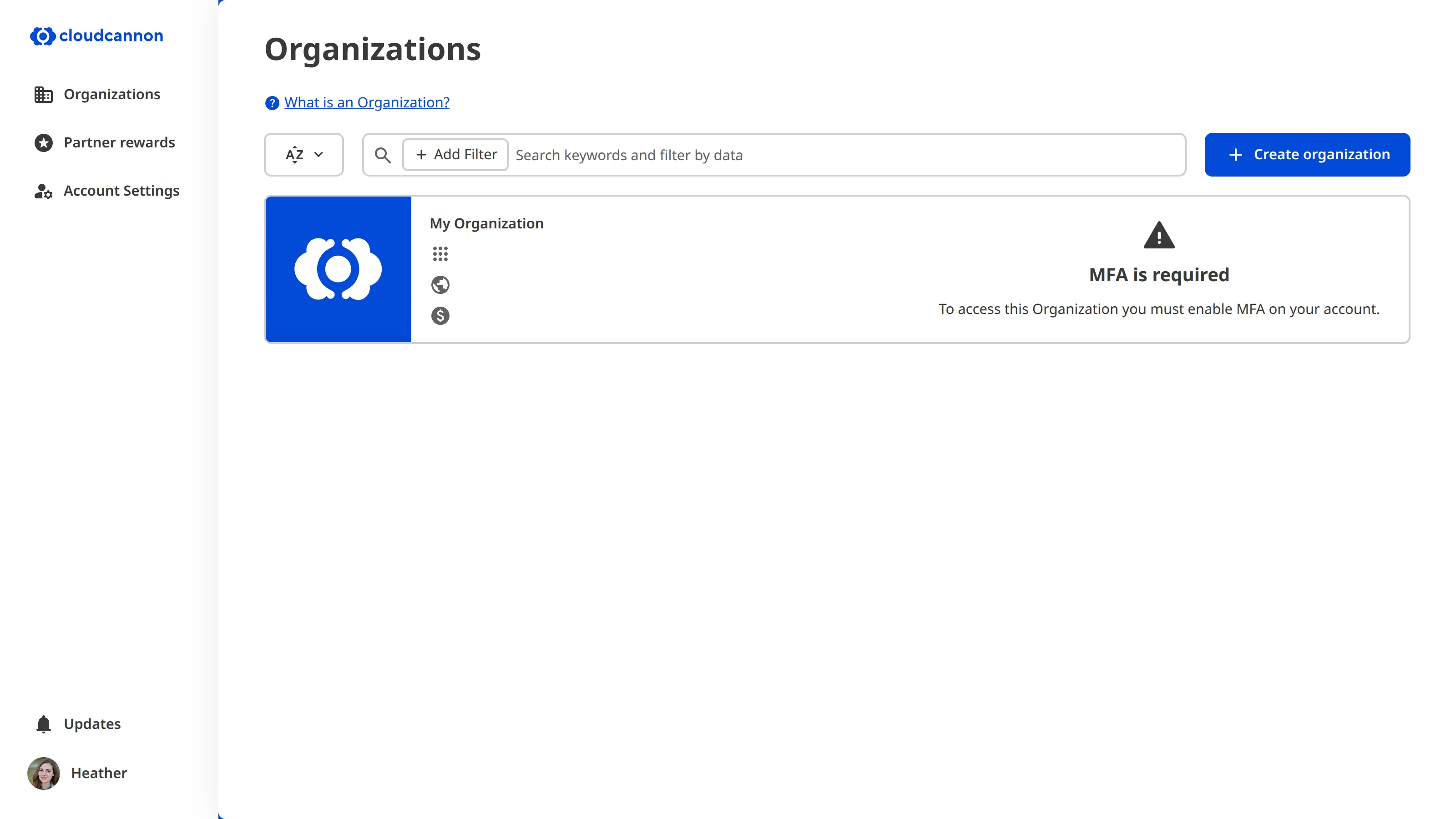Select the globe icon on the organization card
The image size is (1456, 819).
[x=440, y=285]
